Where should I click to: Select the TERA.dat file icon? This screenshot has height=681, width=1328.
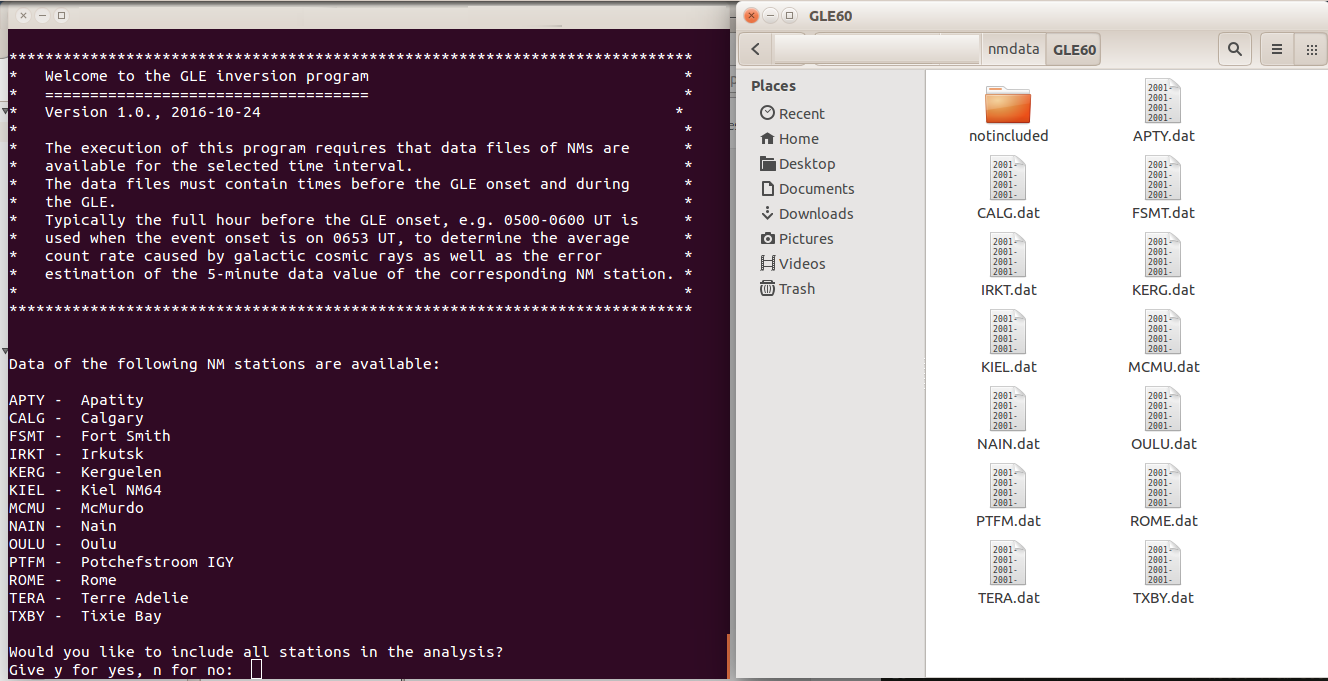click(x=1008, y=563)
